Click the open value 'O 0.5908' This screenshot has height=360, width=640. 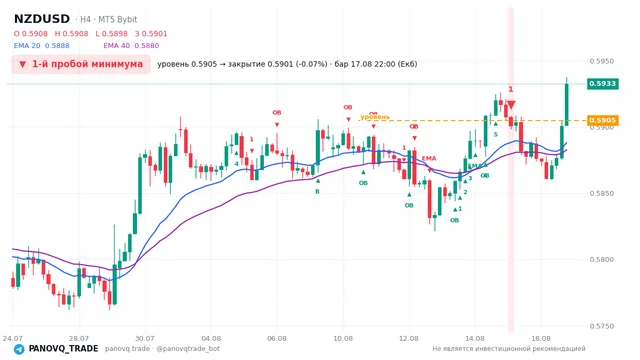pyautogui.click(x=31, y=34)
